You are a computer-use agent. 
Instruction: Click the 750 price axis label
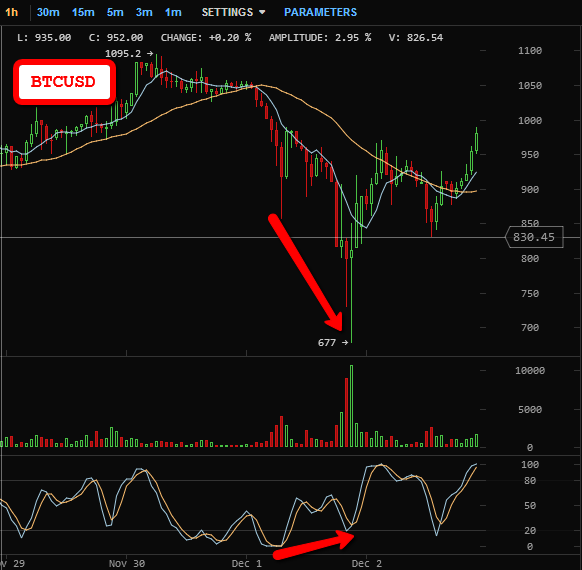coord(530,294)
